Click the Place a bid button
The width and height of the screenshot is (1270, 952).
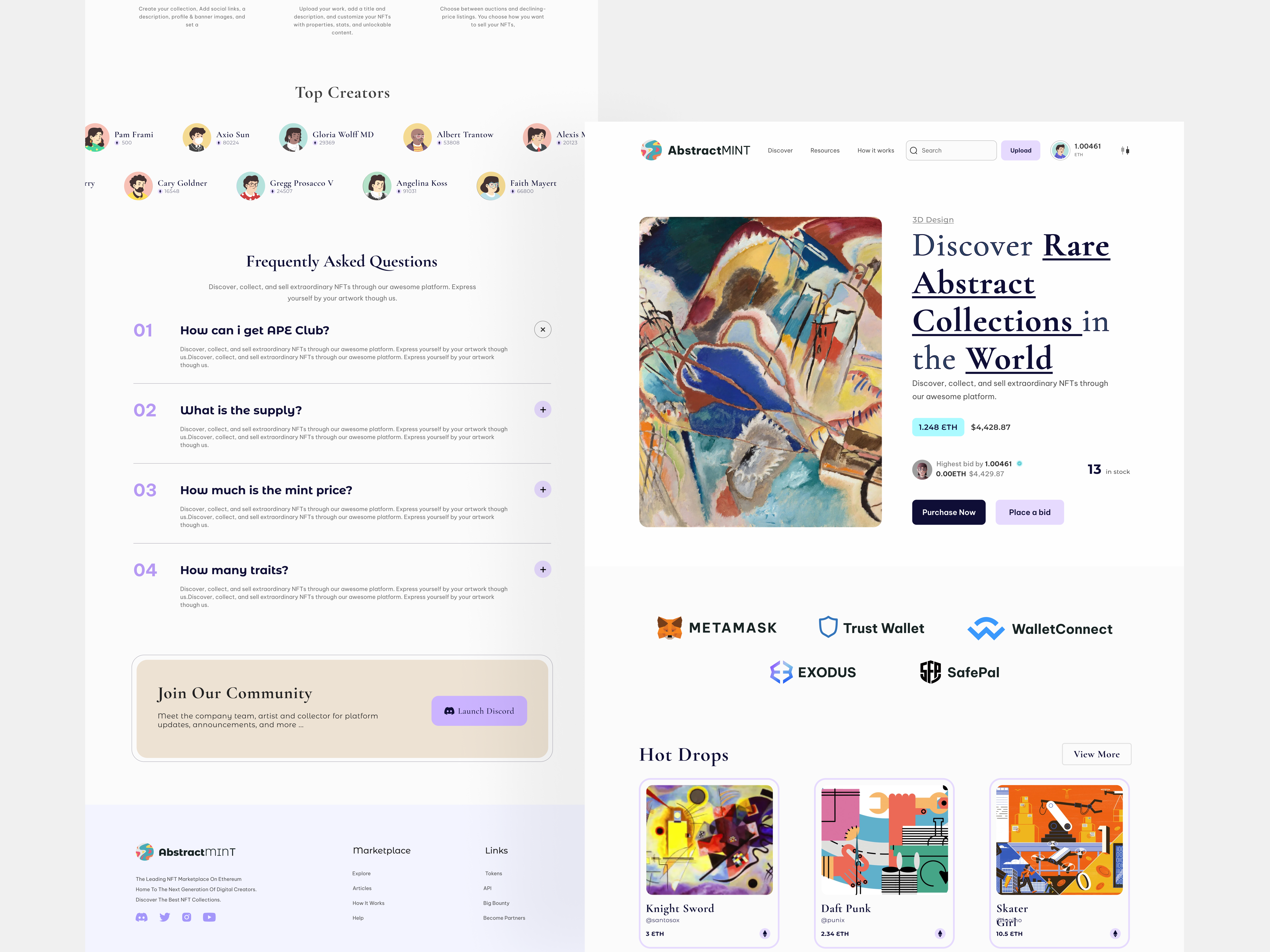1029,512
